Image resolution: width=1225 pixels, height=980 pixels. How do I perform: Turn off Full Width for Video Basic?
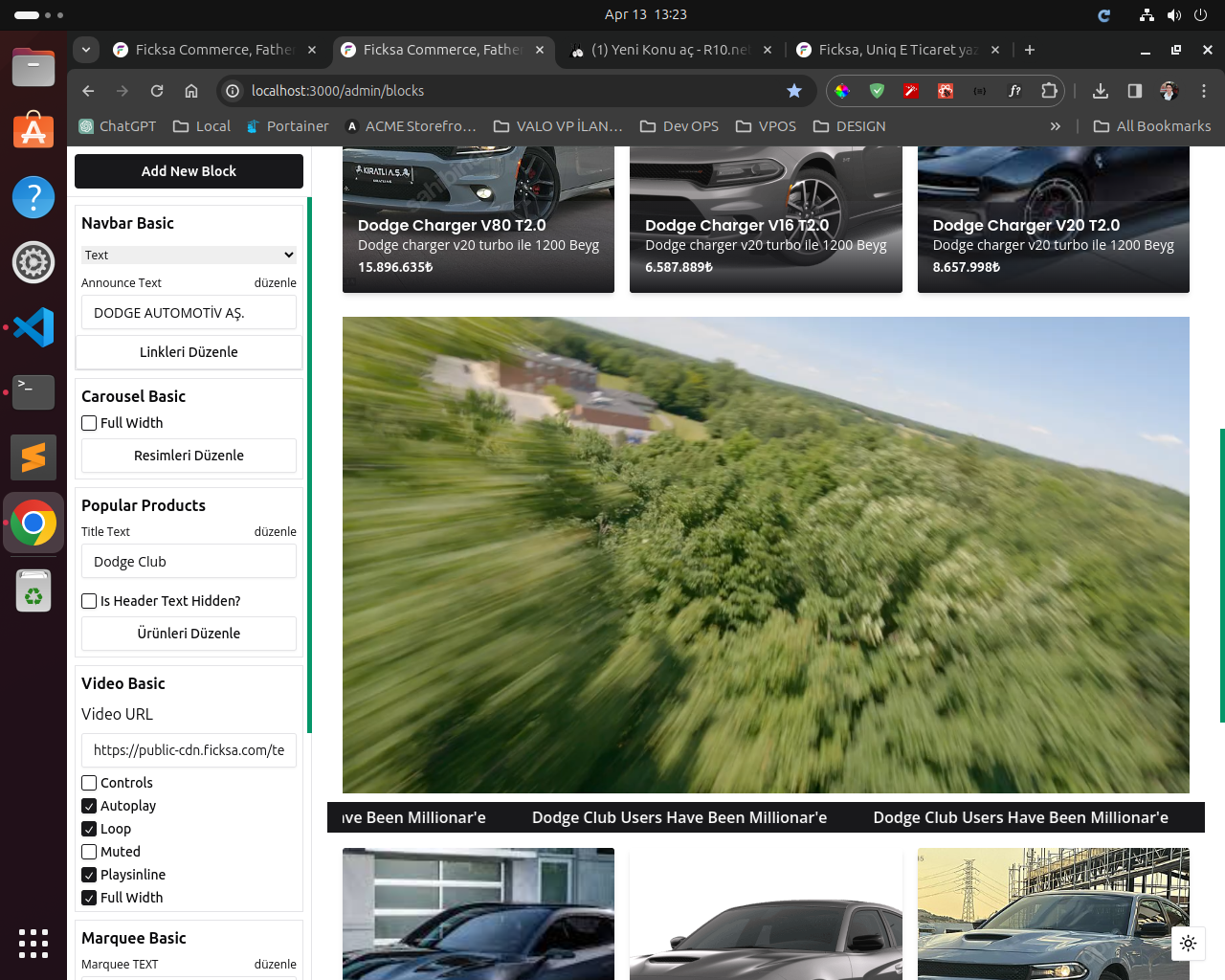[89, 898]
